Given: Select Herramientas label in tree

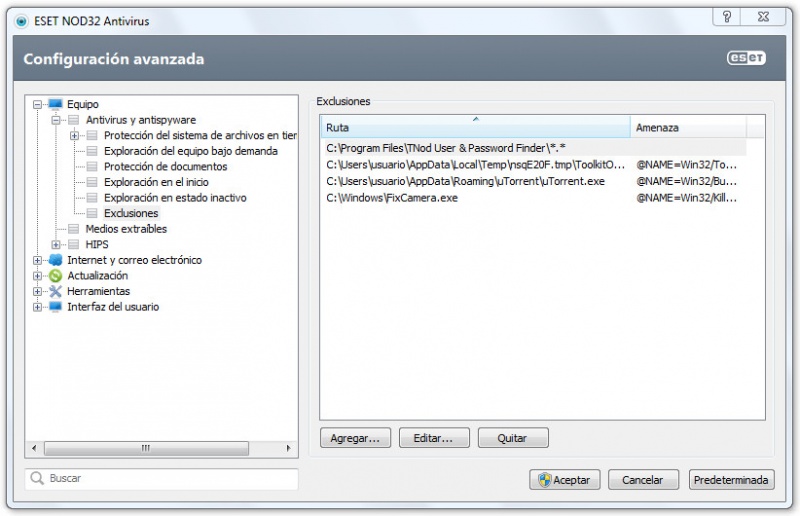Looking at the screenshot, I should [x=98, y=291].
